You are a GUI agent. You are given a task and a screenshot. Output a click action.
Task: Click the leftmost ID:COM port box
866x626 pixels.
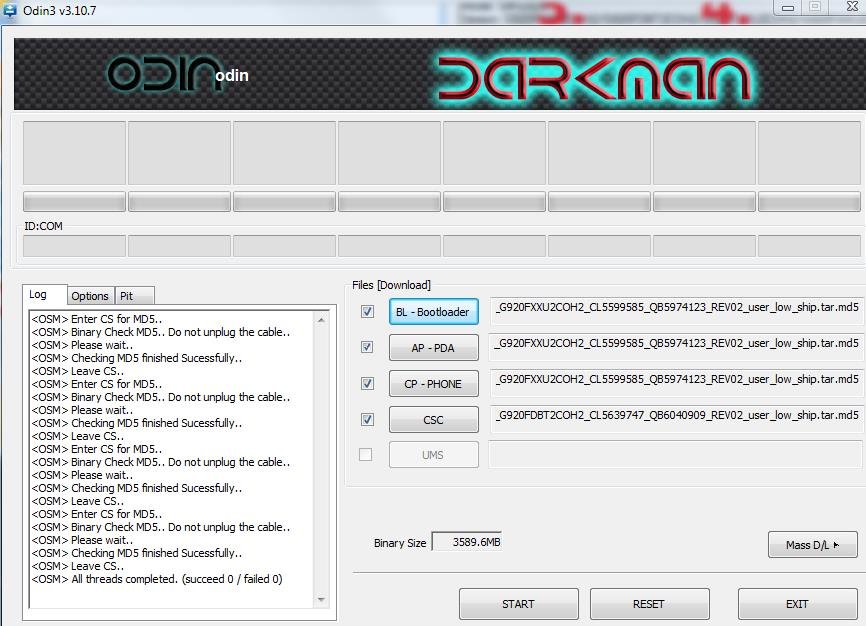(x=75, y=246)
